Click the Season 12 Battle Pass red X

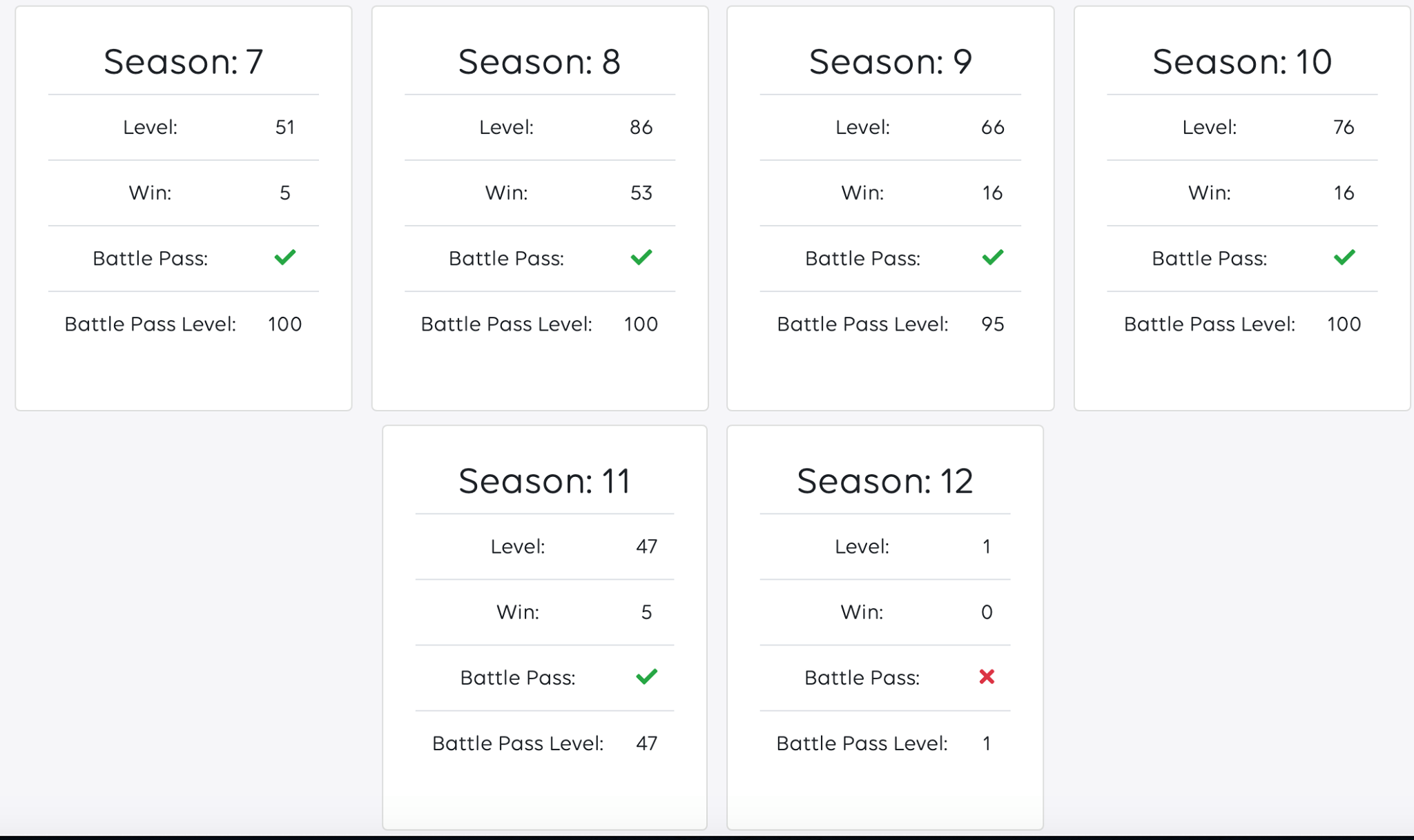click(x=987, y=676)
